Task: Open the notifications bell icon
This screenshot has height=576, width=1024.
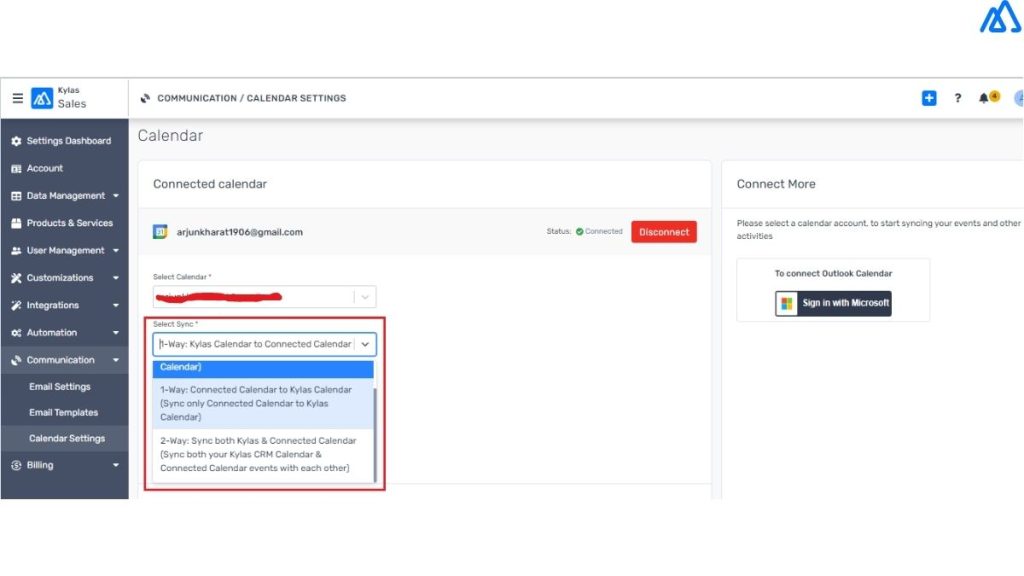Action: point(984,98)
